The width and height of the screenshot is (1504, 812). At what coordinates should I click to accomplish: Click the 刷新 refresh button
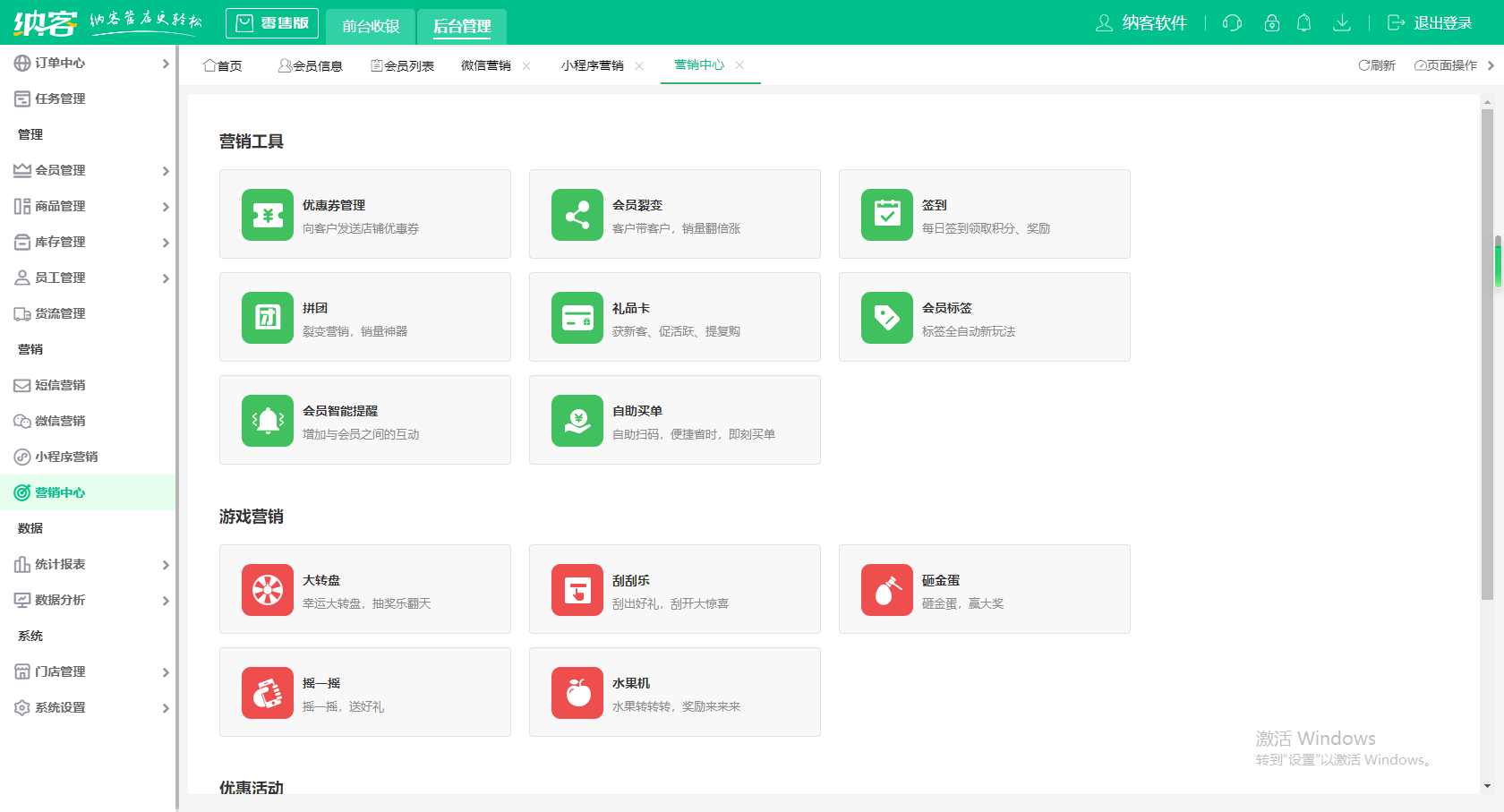pos(1377,65)
